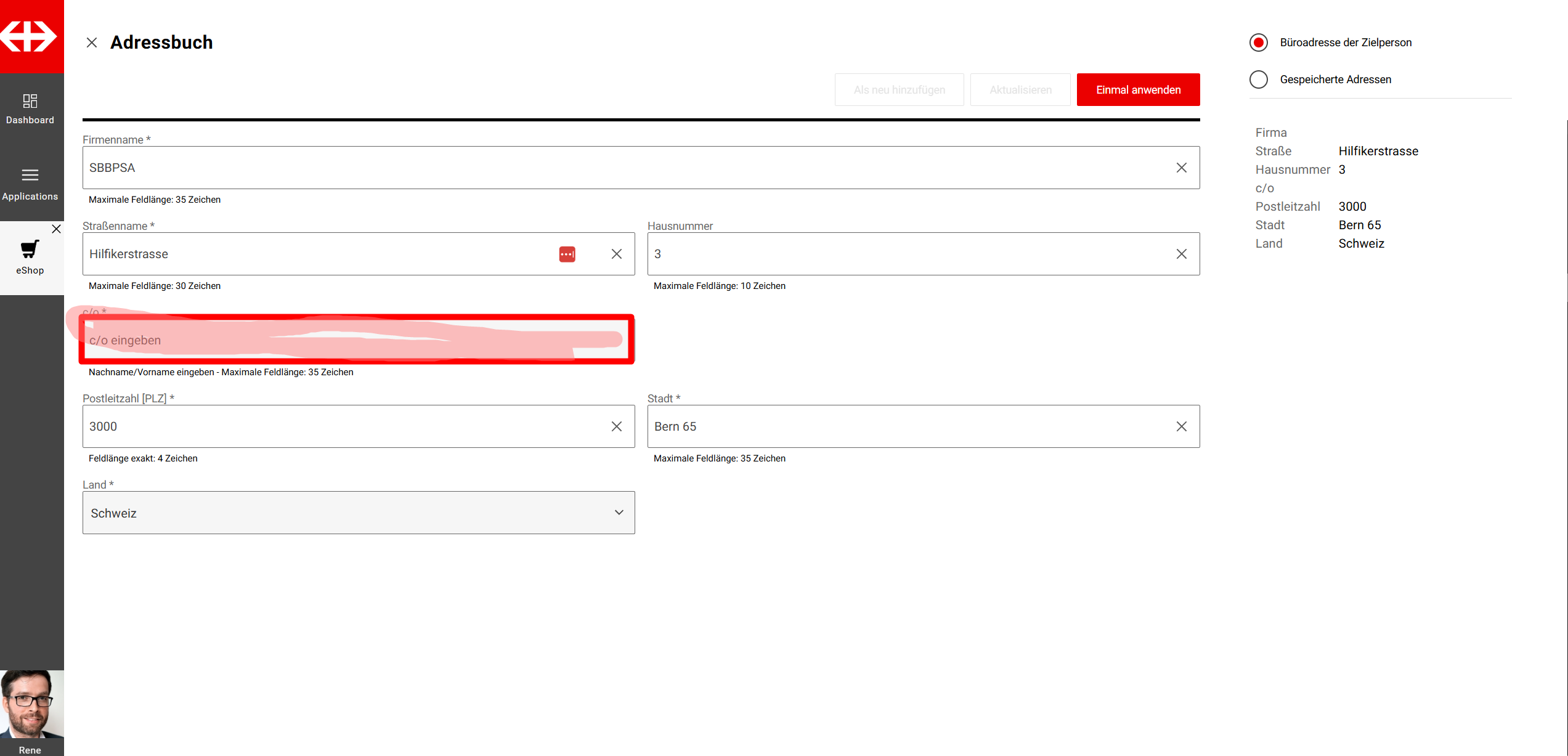Clear the Hausnummer field
1568x756 pixels.
(1181, 254)
